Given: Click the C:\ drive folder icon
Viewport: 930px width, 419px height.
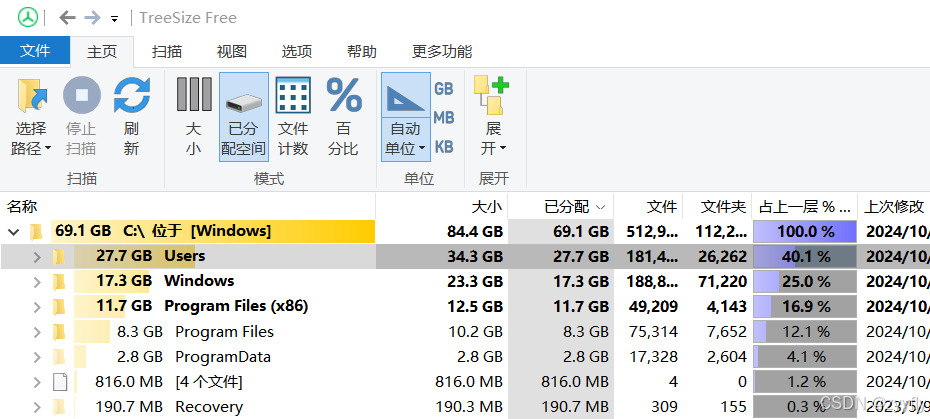Looking at the screenshot, I should click(x=37, y=231).
